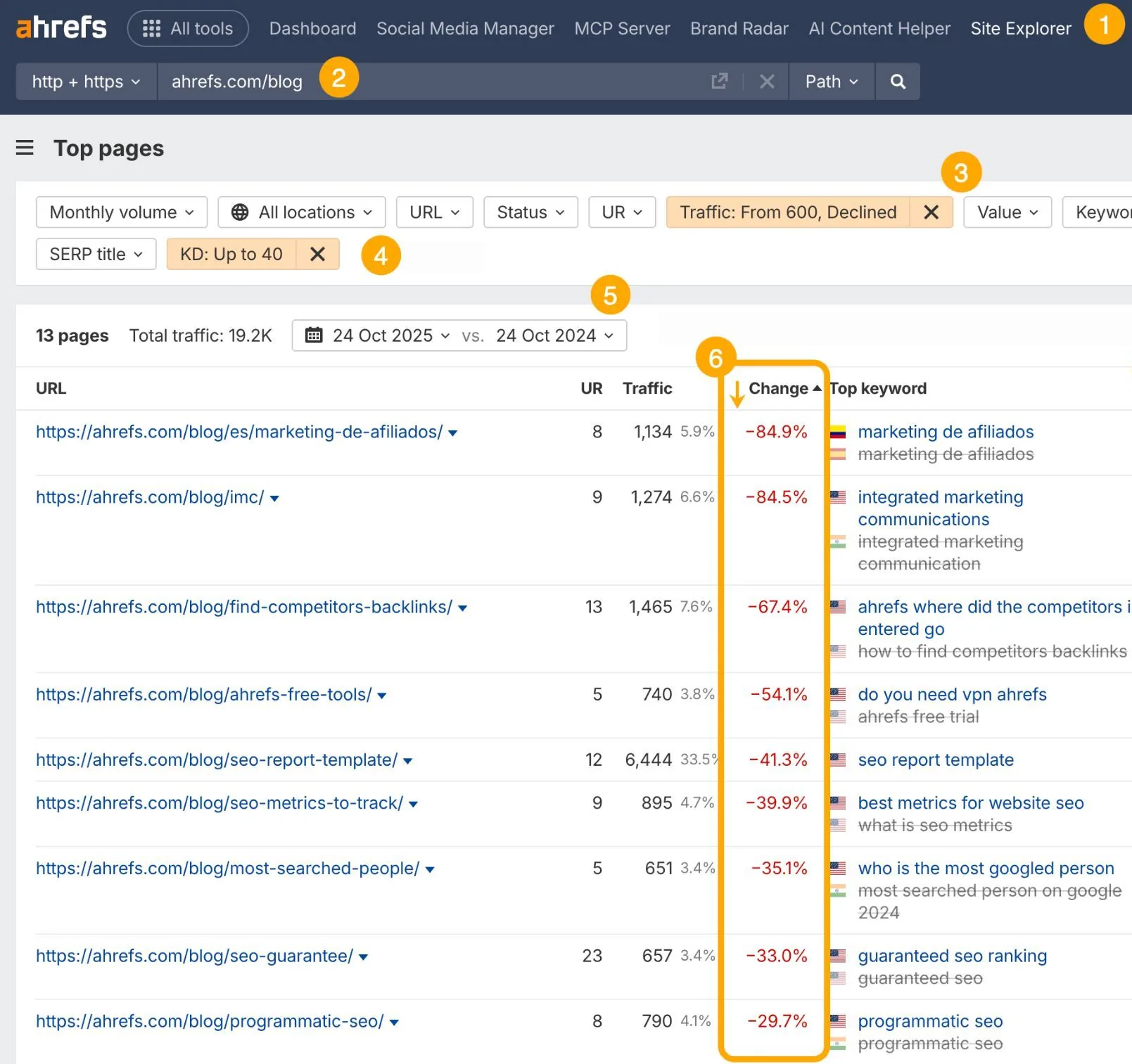Expand the Path mode selector
This screenshot has width=1132, height=1064.
[x=831, y=81]
